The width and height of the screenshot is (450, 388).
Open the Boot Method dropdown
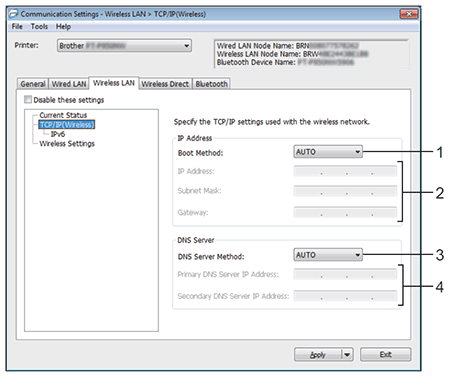point(328,152)
